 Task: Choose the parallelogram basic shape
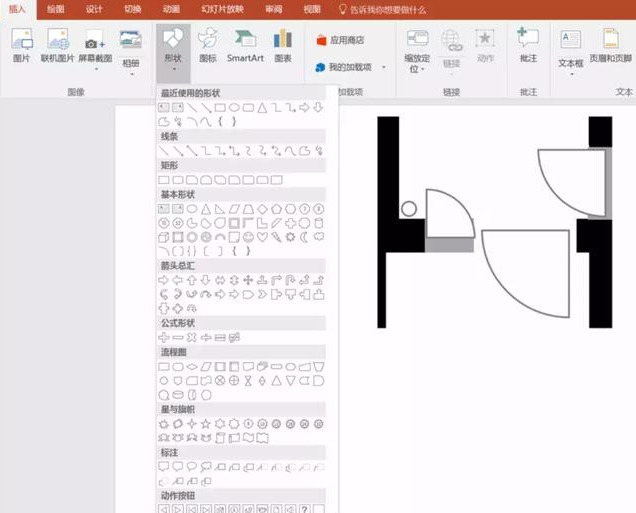[x=234, y=209]
